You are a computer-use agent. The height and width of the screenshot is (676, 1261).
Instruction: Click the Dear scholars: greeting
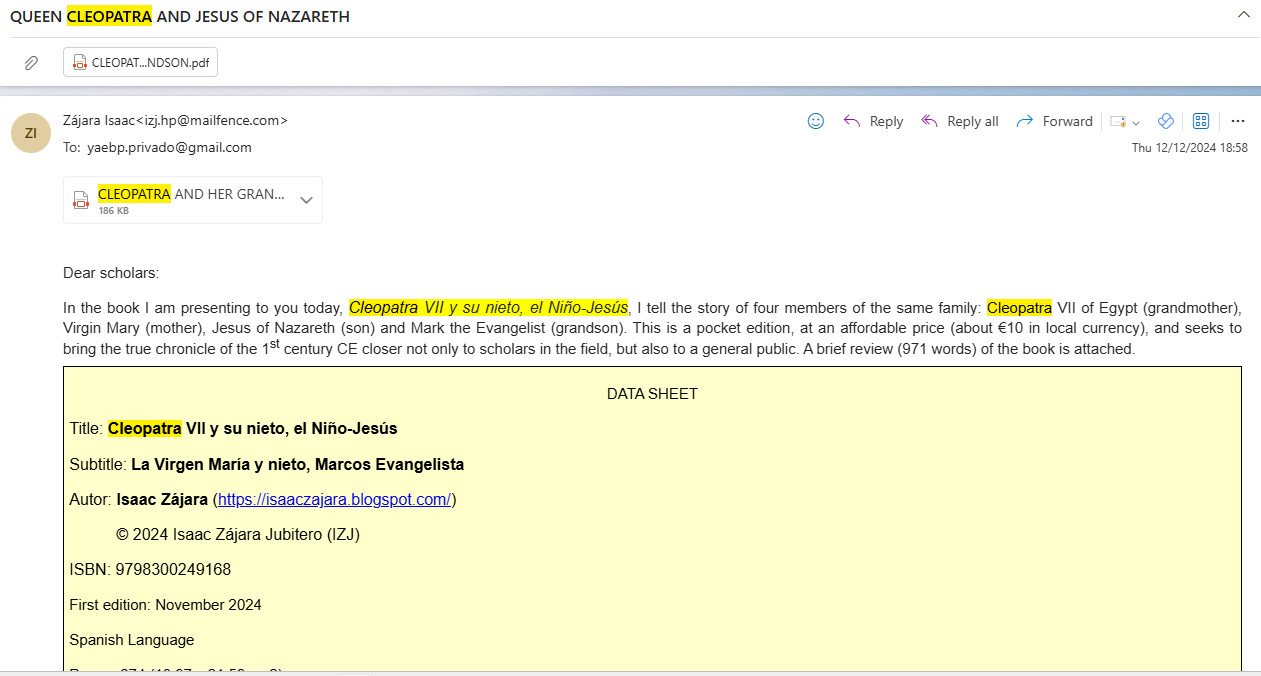[111, 273]
